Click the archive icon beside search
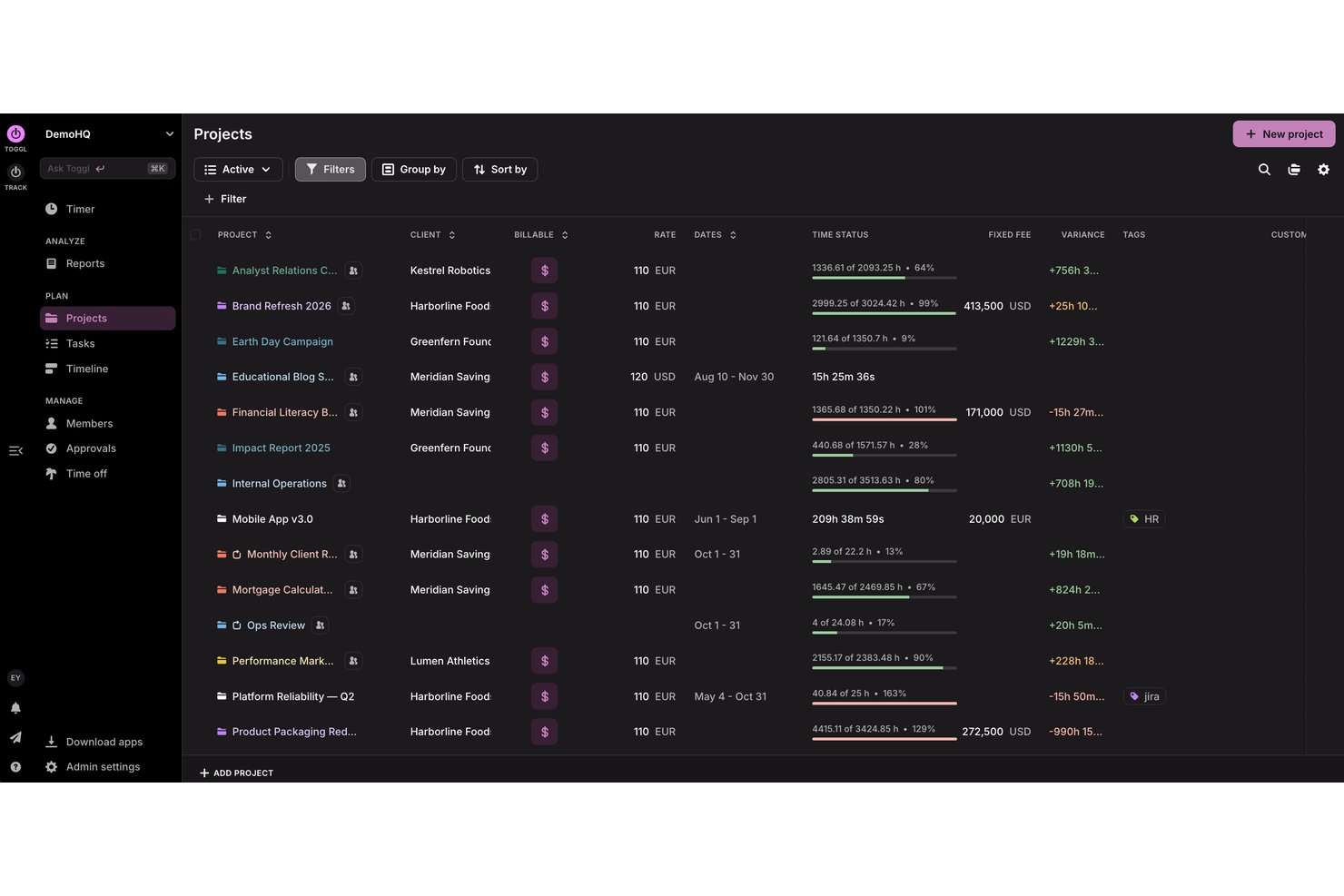The height and width of the screenshot is (896, 1344). click(1294, 170)
